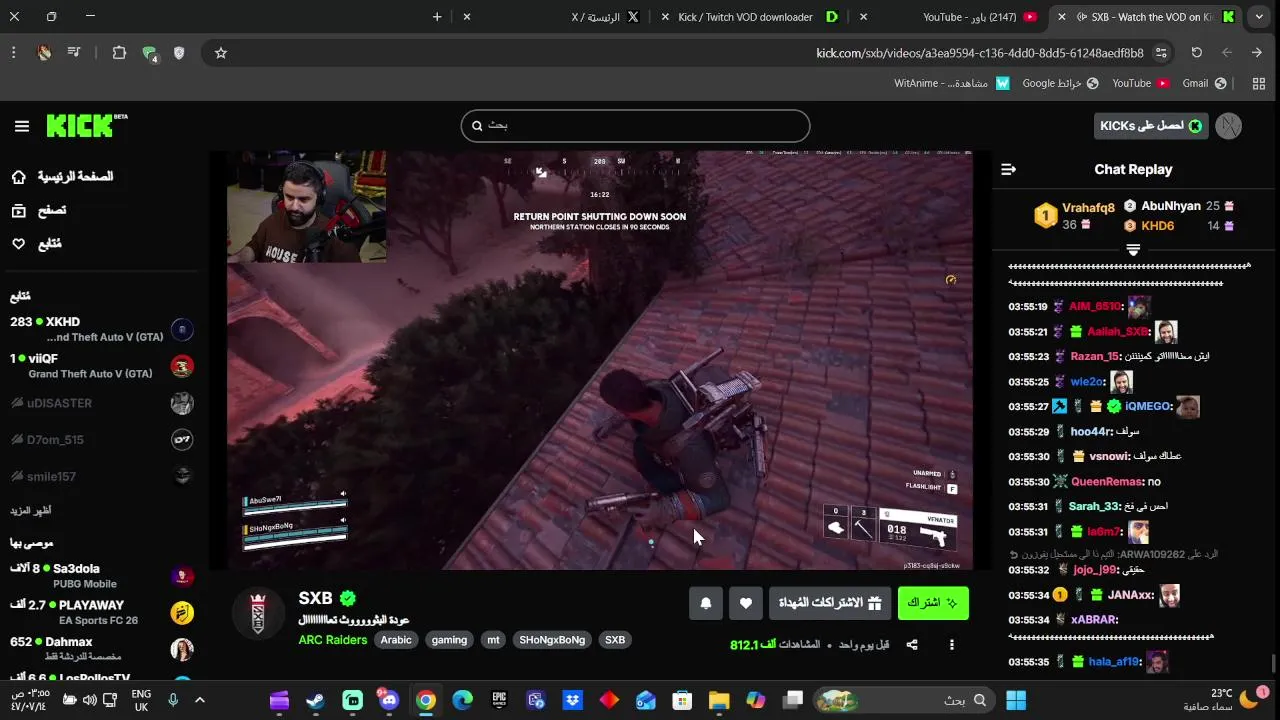Open Following heart in sidebar
This screenshot has width=1280, height=720.
click(x=38, y=244)
